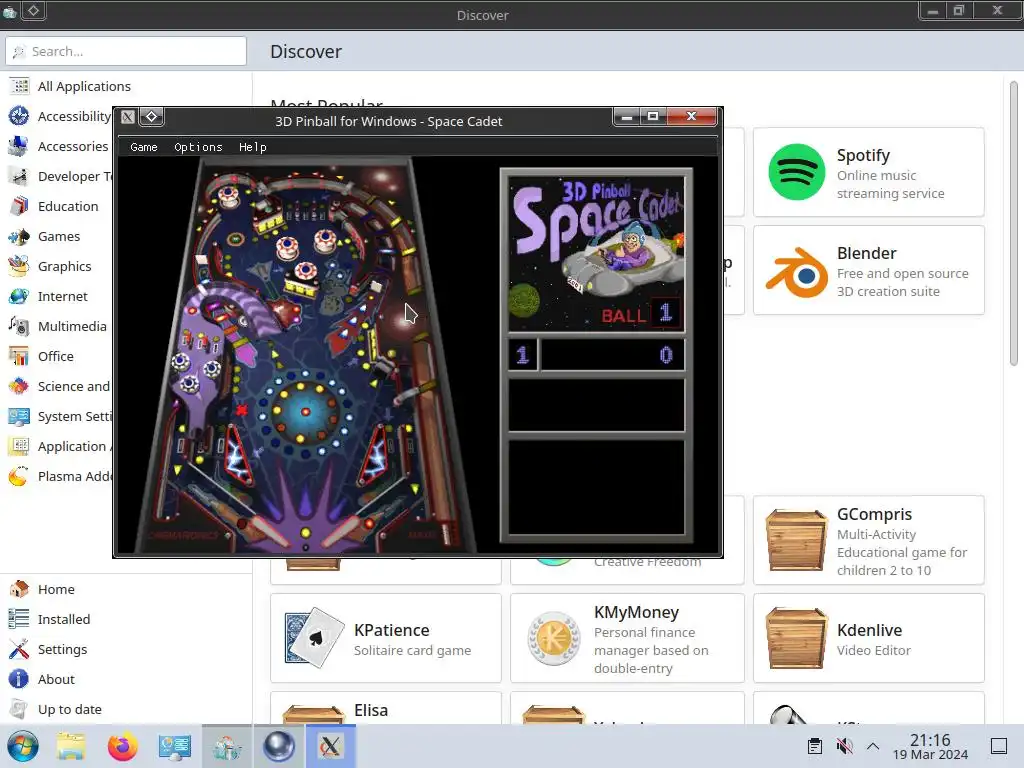1024x768 pixels.
Task: Open System Settings taskbar icon
Action: coord(174,746)
